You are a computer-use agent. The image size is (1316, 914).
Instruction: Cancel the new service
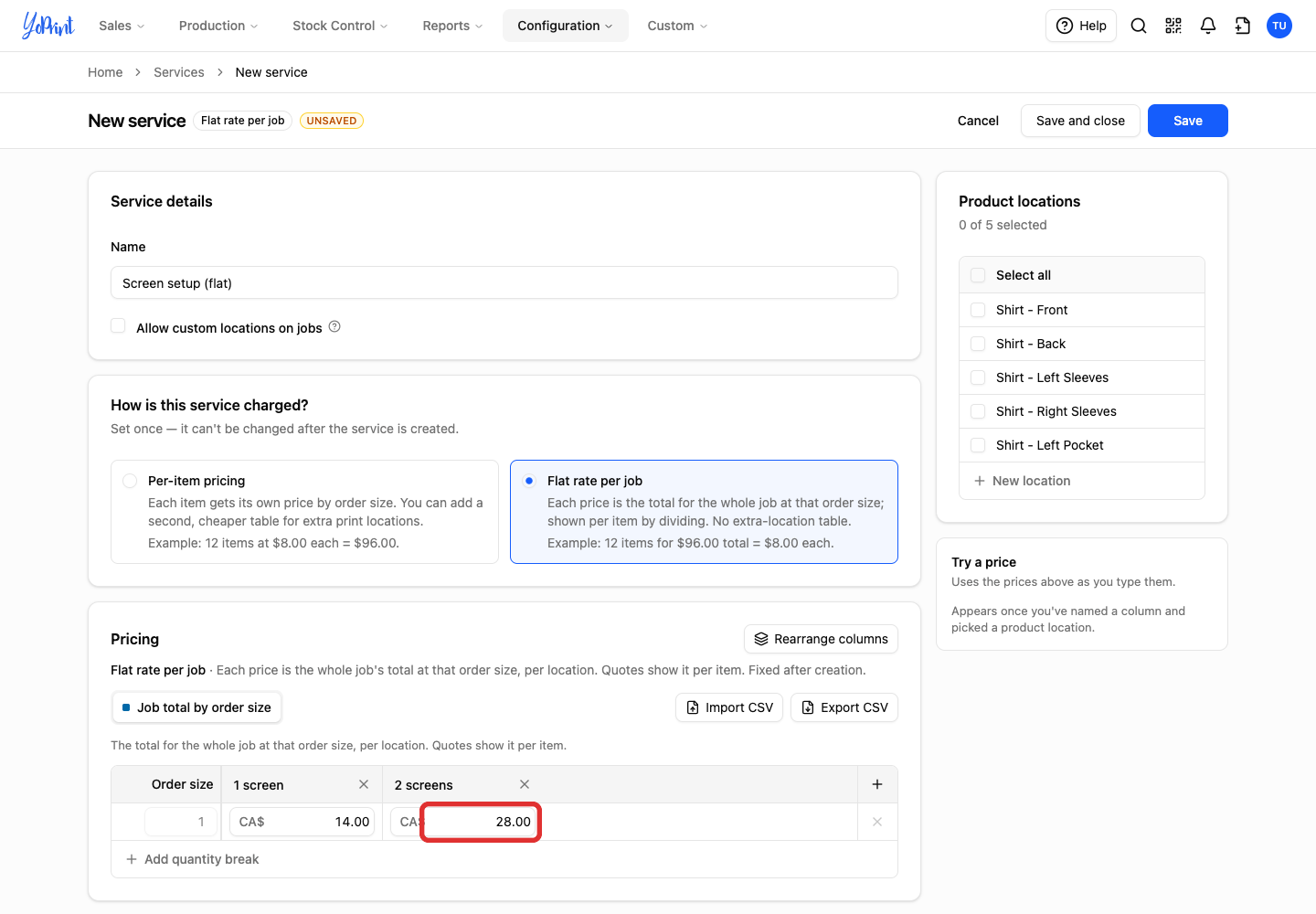click(978, 121)
